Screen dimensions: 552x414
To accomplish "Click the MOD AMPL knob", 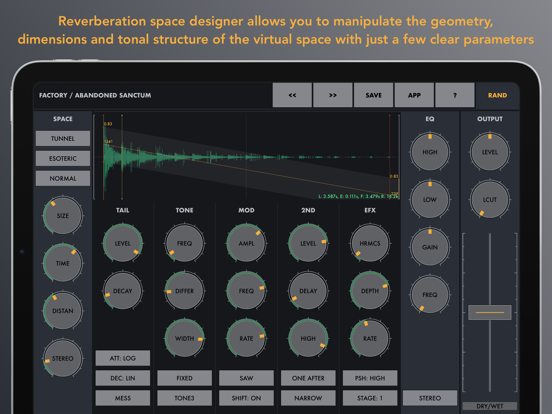I will 246,243.
